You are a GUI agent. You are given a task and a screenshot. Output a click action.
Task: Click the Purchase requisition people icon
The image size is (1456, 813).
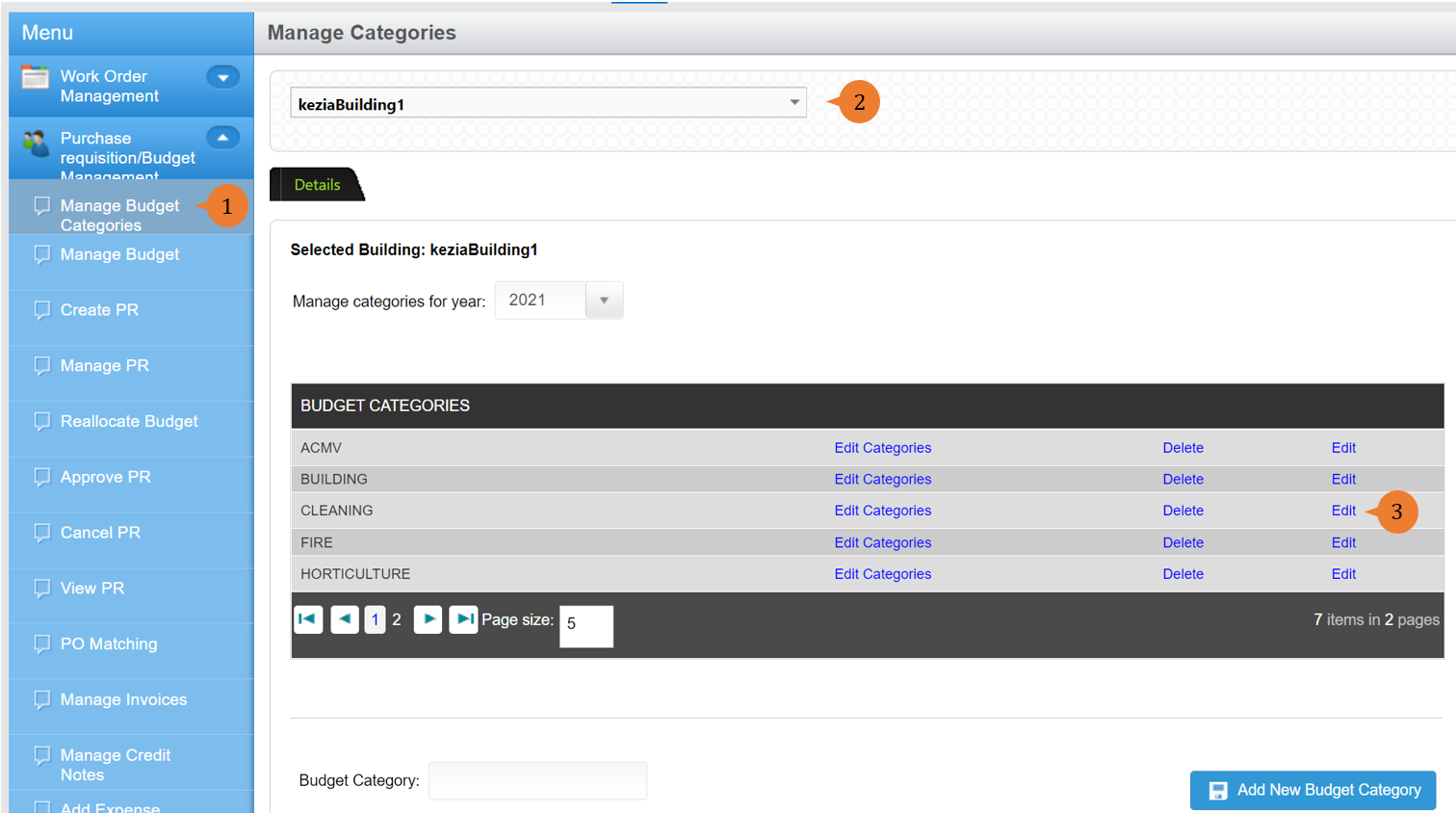click(36, 143)
